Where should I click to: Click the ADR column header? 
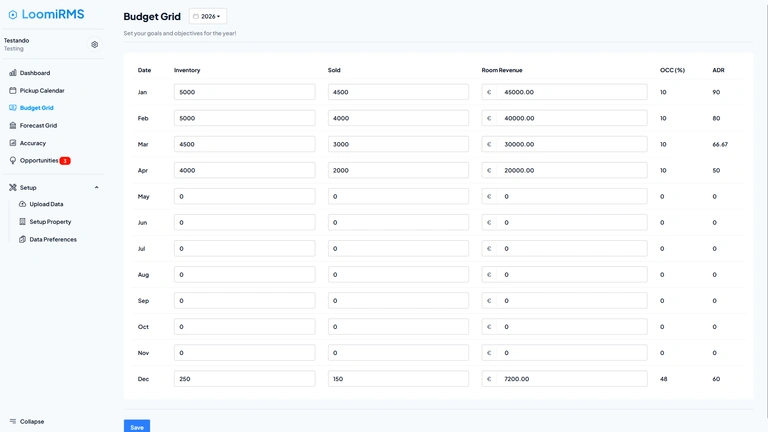(718, 70)
